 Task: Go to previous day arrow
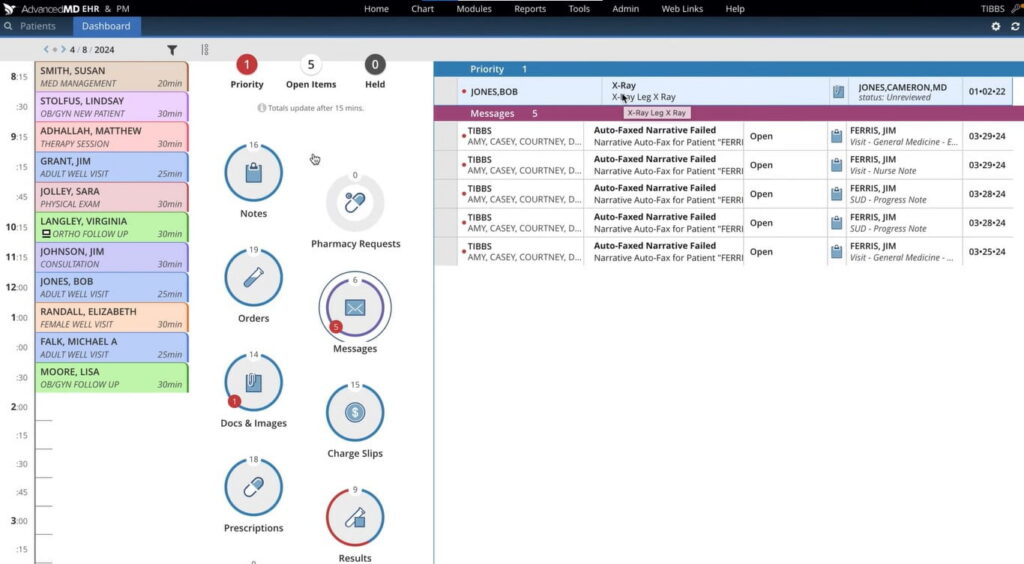(46, 49)
